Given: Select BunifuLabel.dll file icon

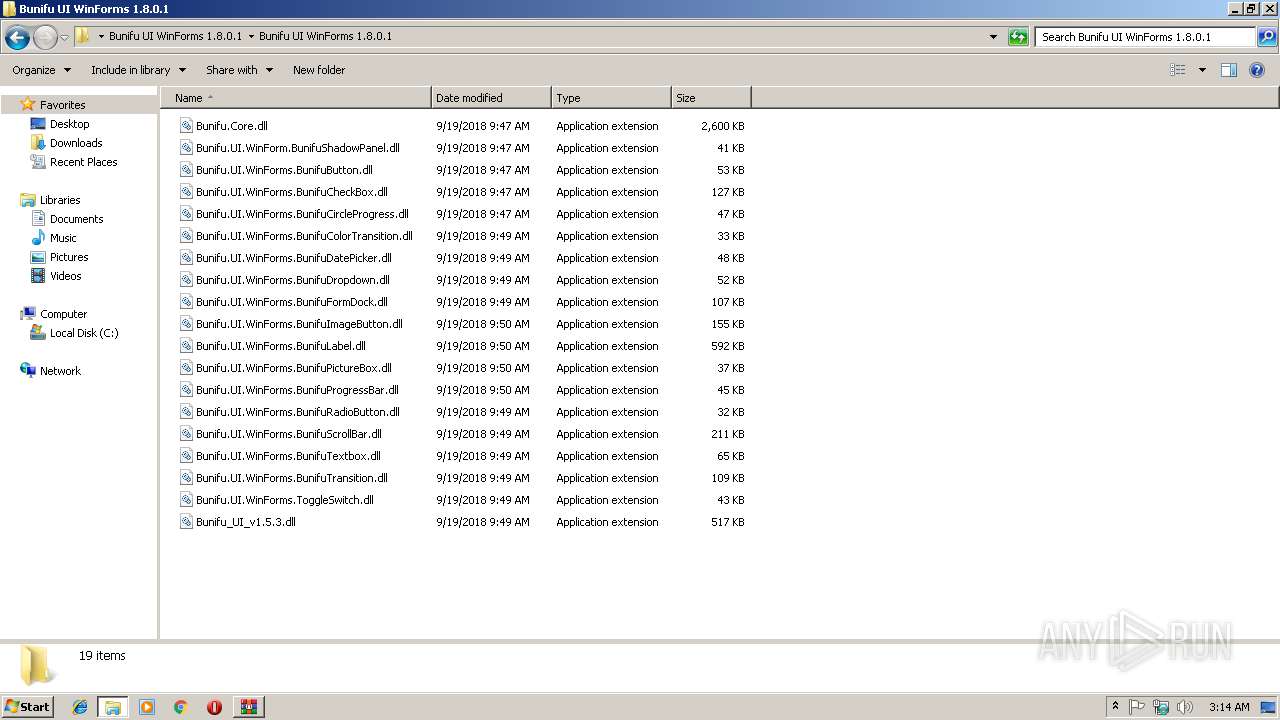Looking at the screenshot, I should (x=186, y=346).
